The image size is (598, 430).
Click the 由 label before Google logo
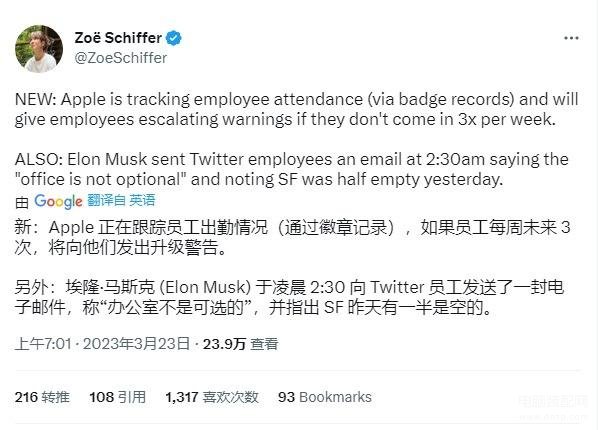22,202
